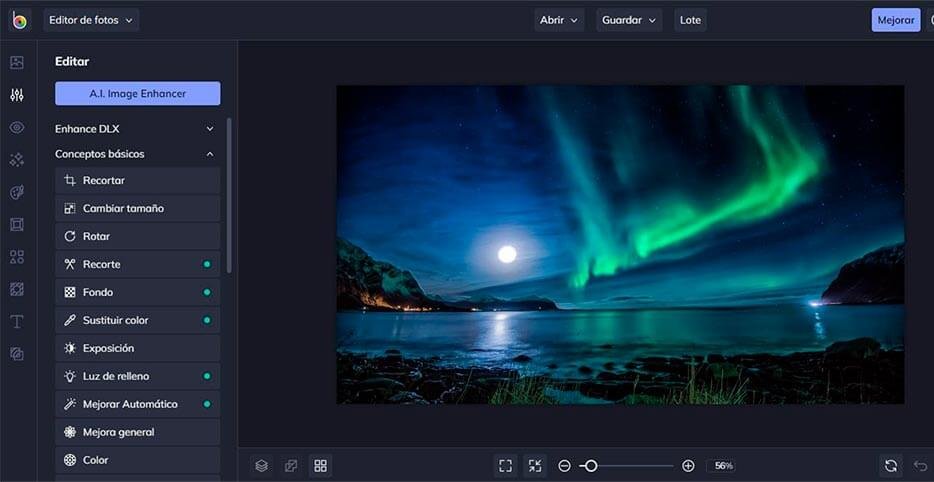The width and height of the screenshot is (934, 482).
Task: Click the zoom in plus icon
Action: tap(688, 466)
